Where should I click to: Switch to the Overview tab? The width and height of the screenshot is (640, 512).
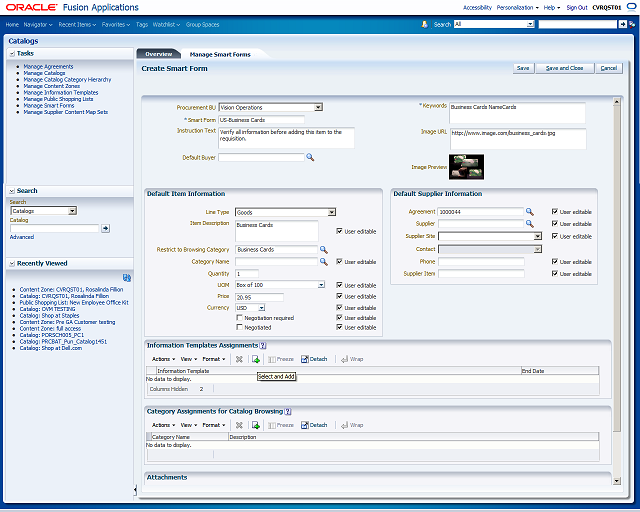(x=158, y=54)
